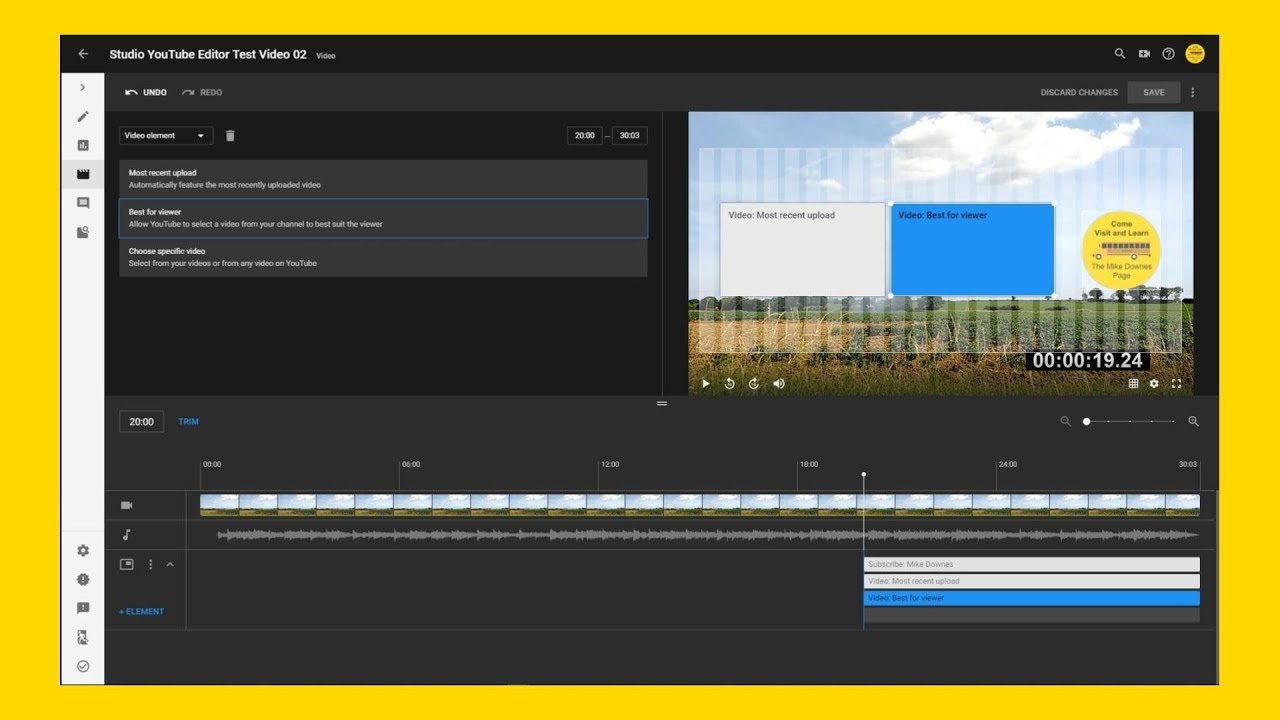Click the SAVE button
The image size is (1280, 720).
pyautogui.click(x=1154, y=92)
